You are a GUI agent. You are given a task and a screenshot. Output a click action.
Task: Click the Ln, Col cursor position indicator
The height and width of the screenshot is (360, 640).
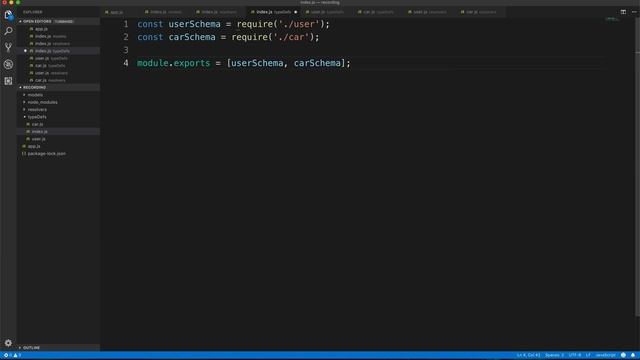[528, 355]
